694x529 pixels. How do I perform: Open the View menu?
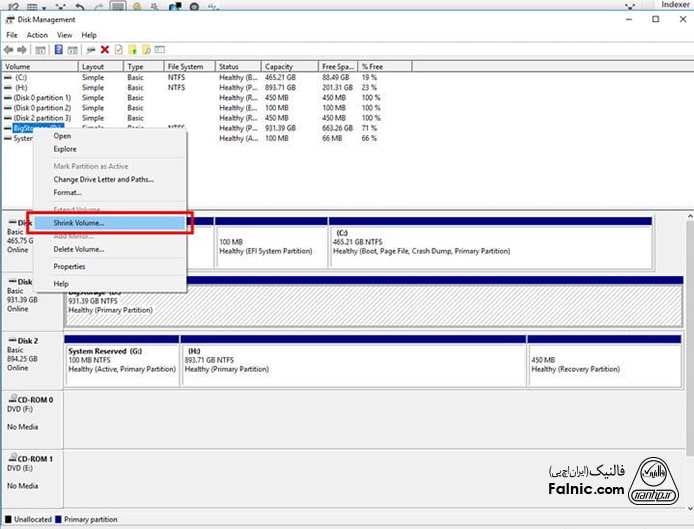coord(63,35)
